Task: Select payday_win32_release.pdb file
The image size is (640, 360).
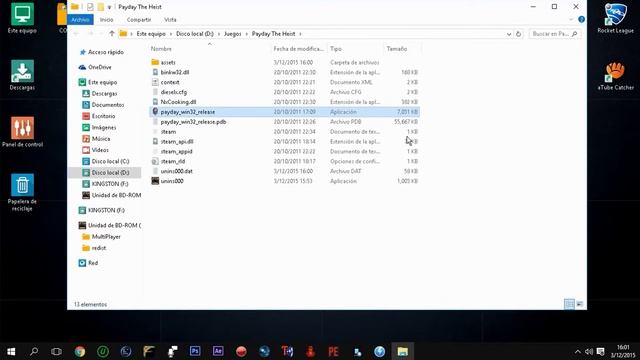Action: click(193, 122)
